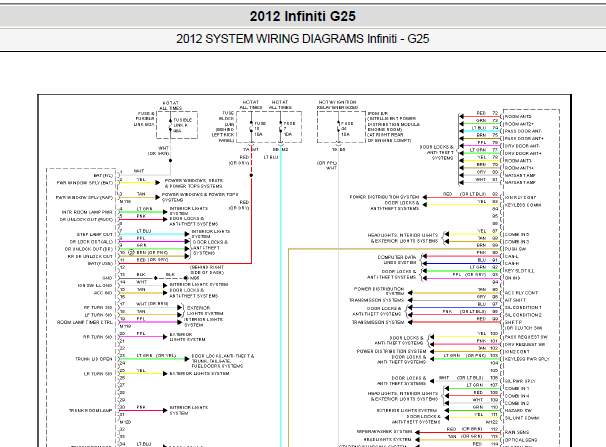Click the "ACC IND" pin label

(x=103, y=293)
